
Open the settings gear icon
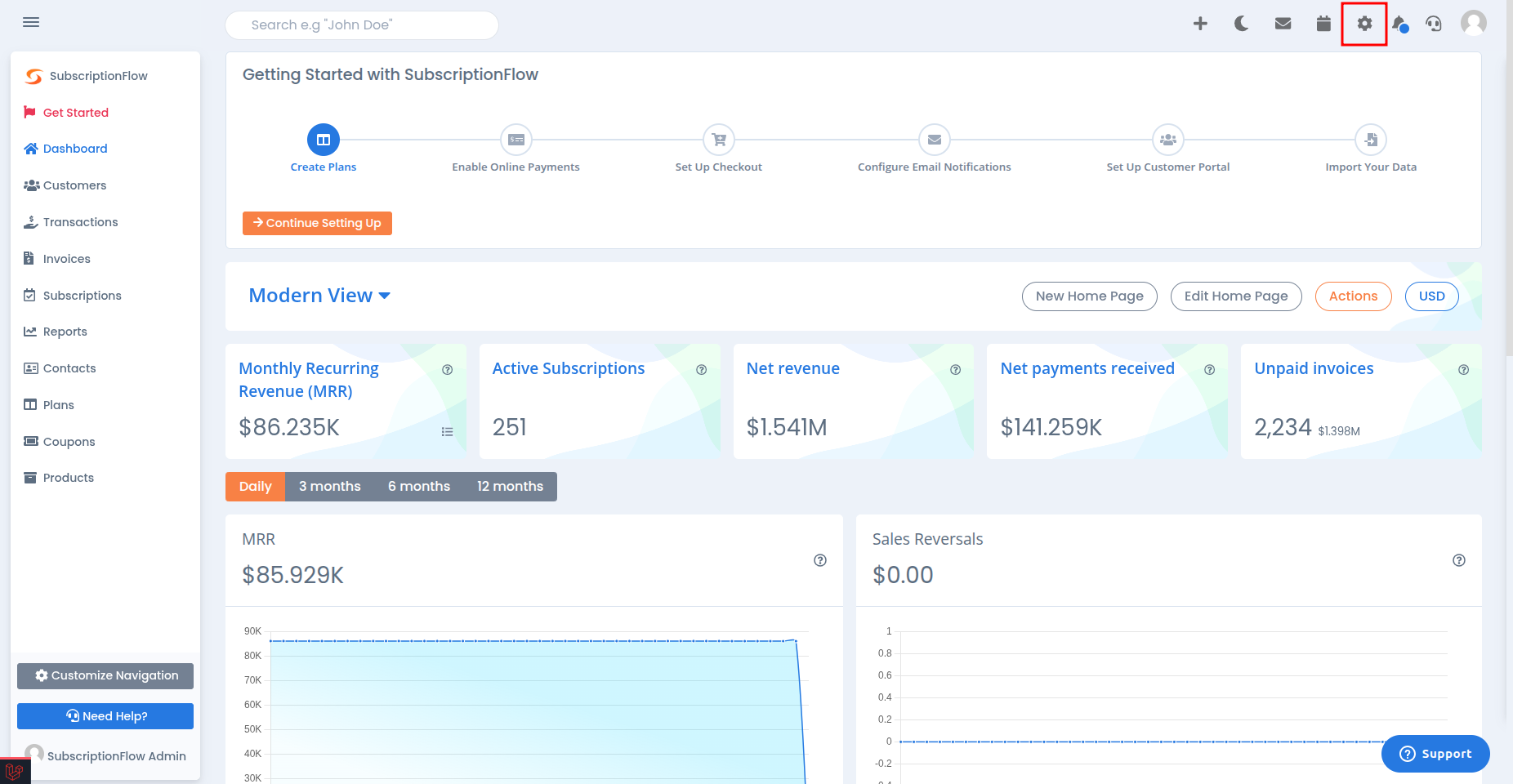(1363, 23)
